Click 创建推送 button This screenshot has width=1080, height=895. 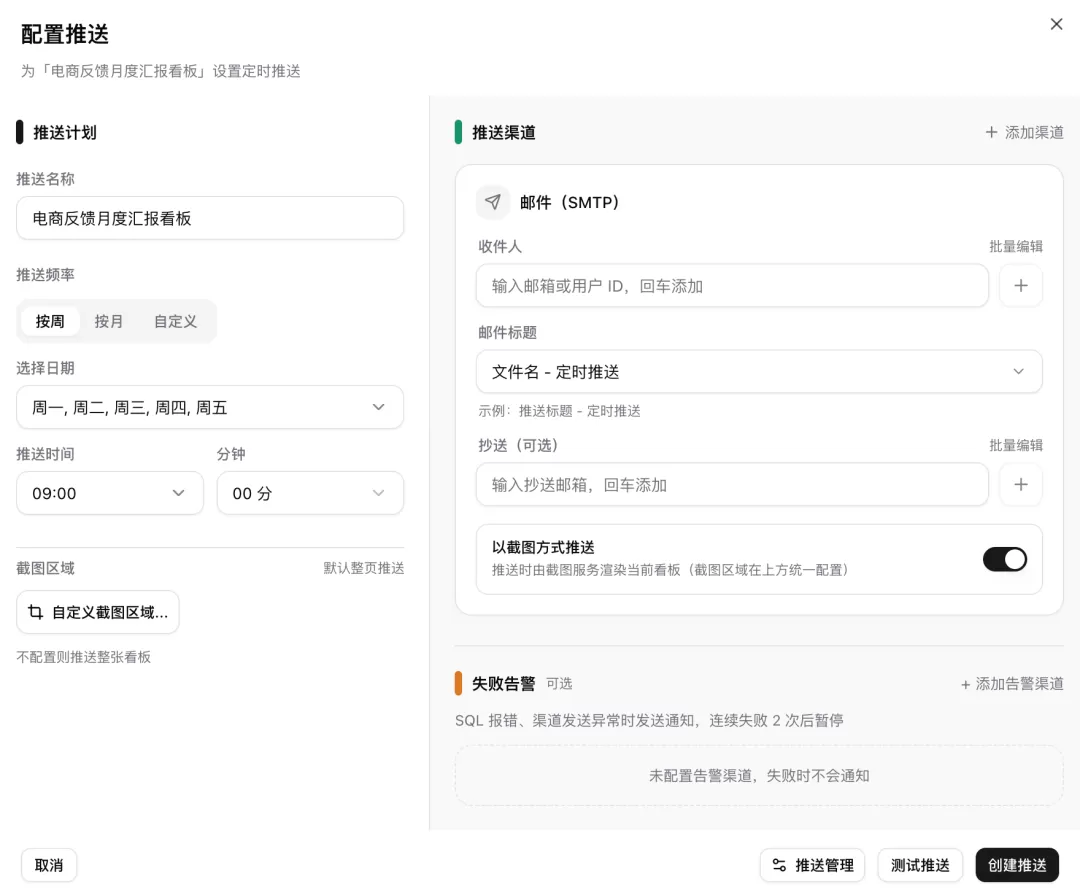[1017, 865]
